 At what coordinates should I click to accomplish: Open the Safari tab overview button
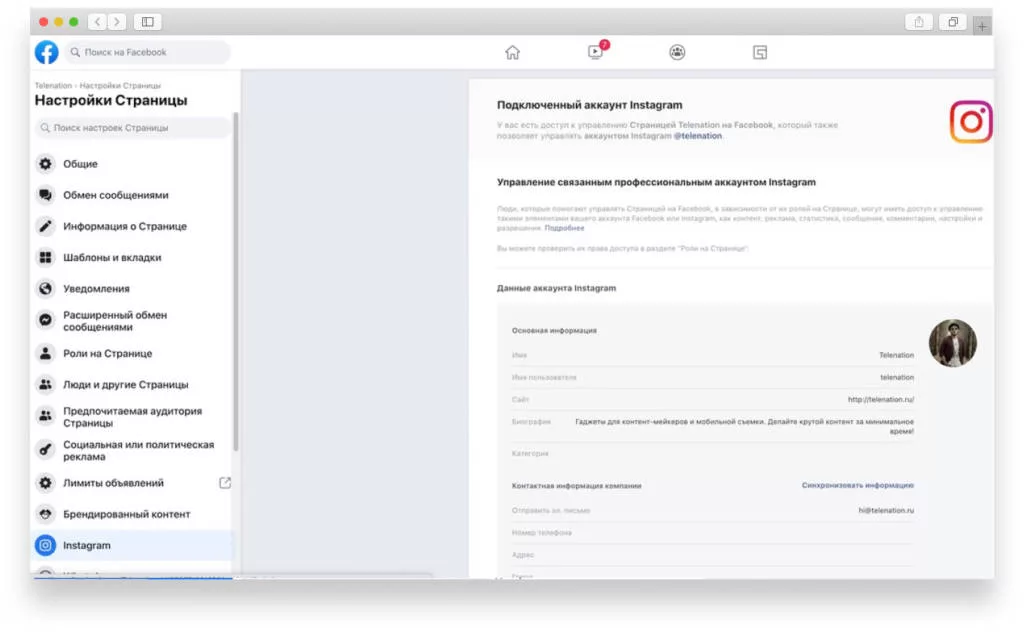tap(953, 22)
